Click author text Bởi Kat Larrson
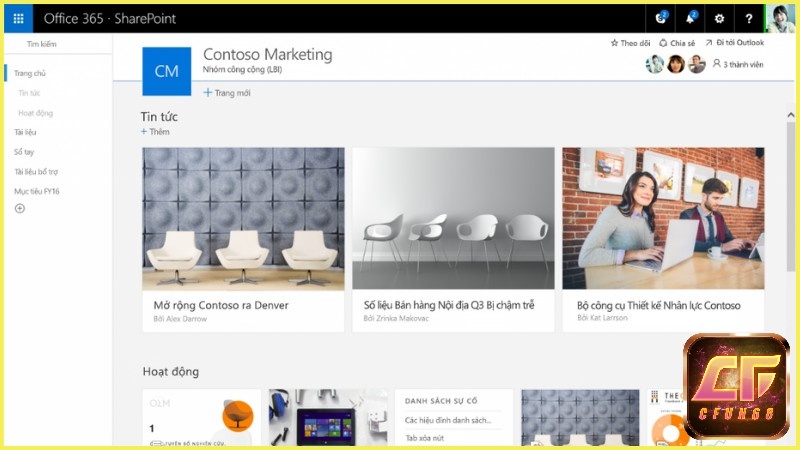 coord(603,318)
